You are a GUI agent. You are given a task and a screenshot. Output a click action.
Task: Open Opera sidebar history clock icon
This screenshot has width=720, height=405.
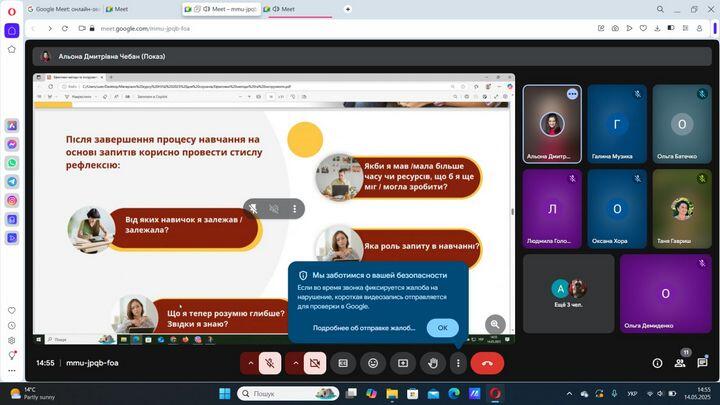(12, 326)
